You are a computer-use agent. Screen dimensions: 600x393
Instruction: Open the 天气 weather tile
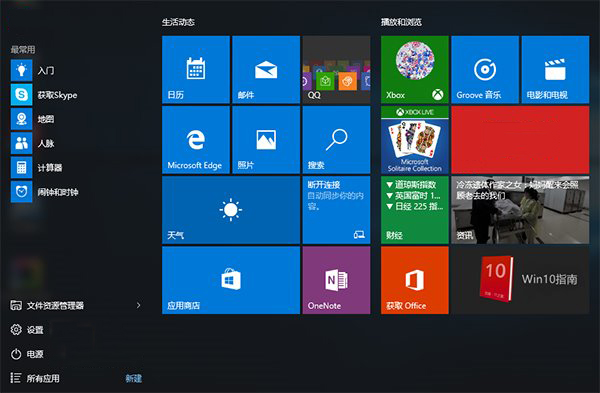point(231,210)
